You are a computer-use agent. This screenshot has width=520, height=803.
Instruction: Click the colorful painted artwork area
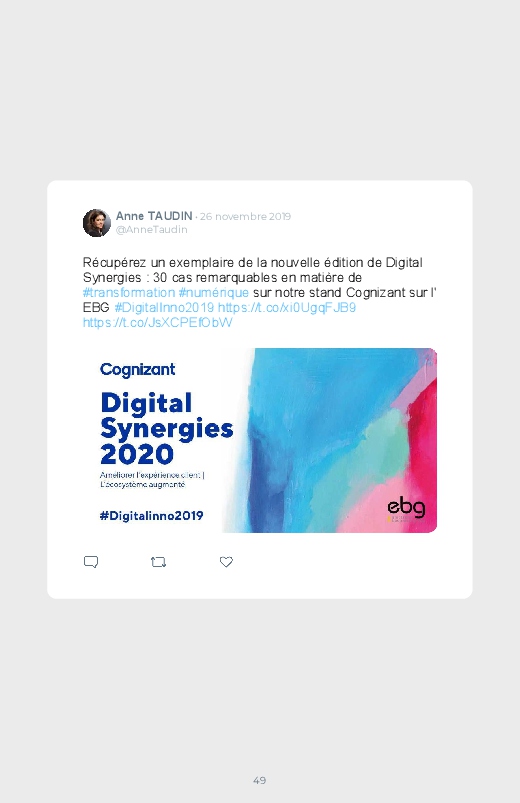coord(336,440)
